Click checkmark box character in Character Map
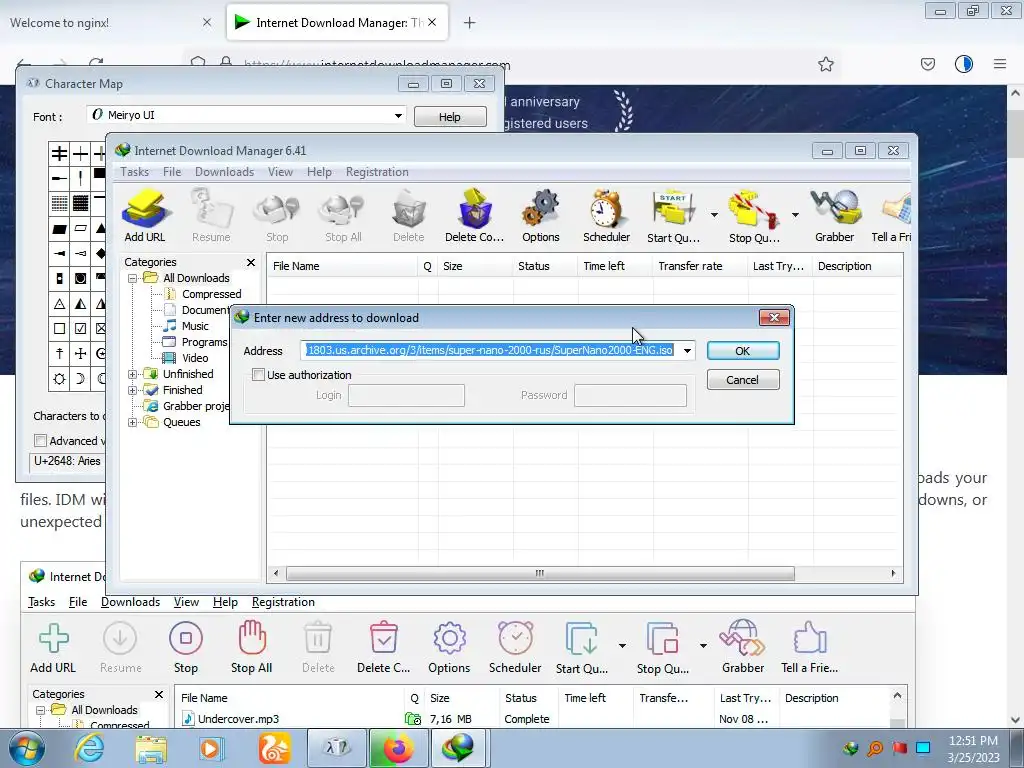Screen dimensions: 1024x768 80,328
